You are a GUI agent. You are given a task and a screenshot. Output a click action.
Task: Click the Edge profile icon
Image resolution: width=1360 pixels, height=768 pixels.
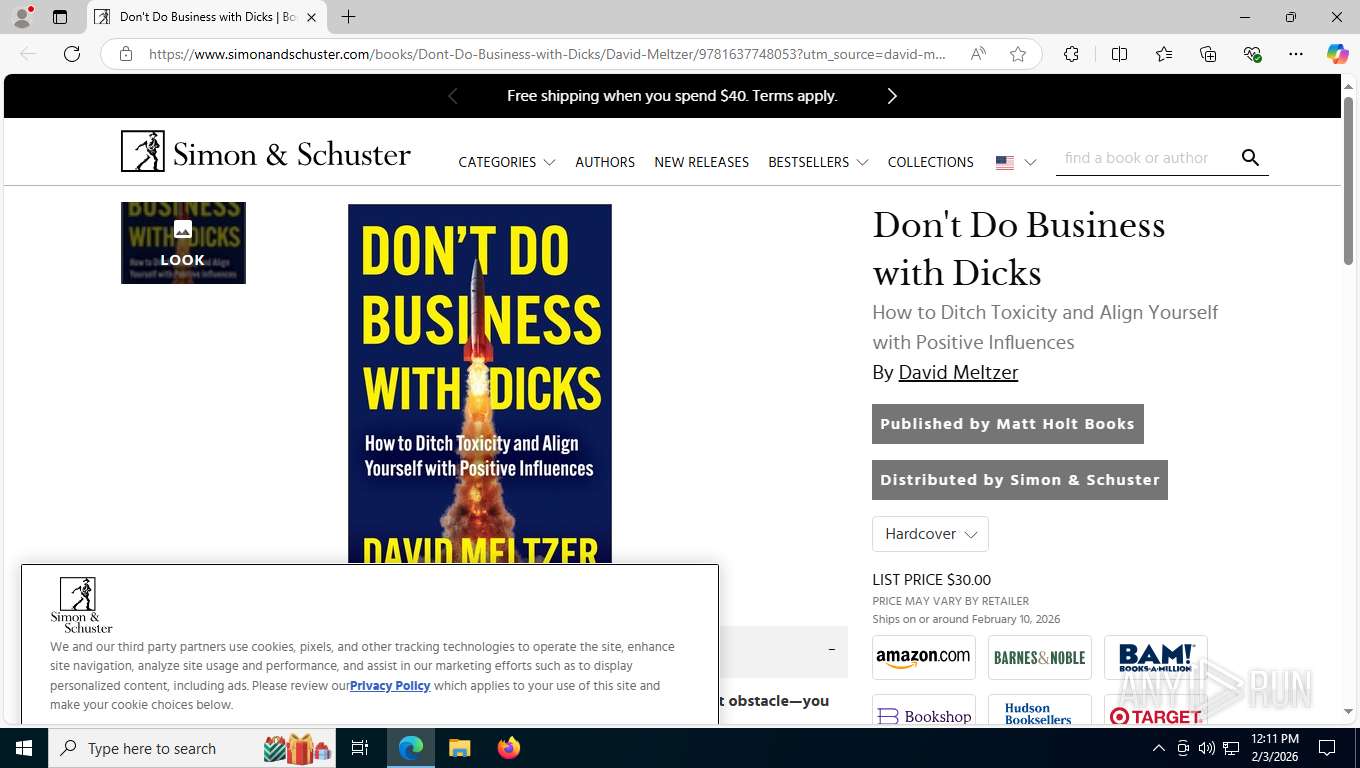[x=22, y=17]
